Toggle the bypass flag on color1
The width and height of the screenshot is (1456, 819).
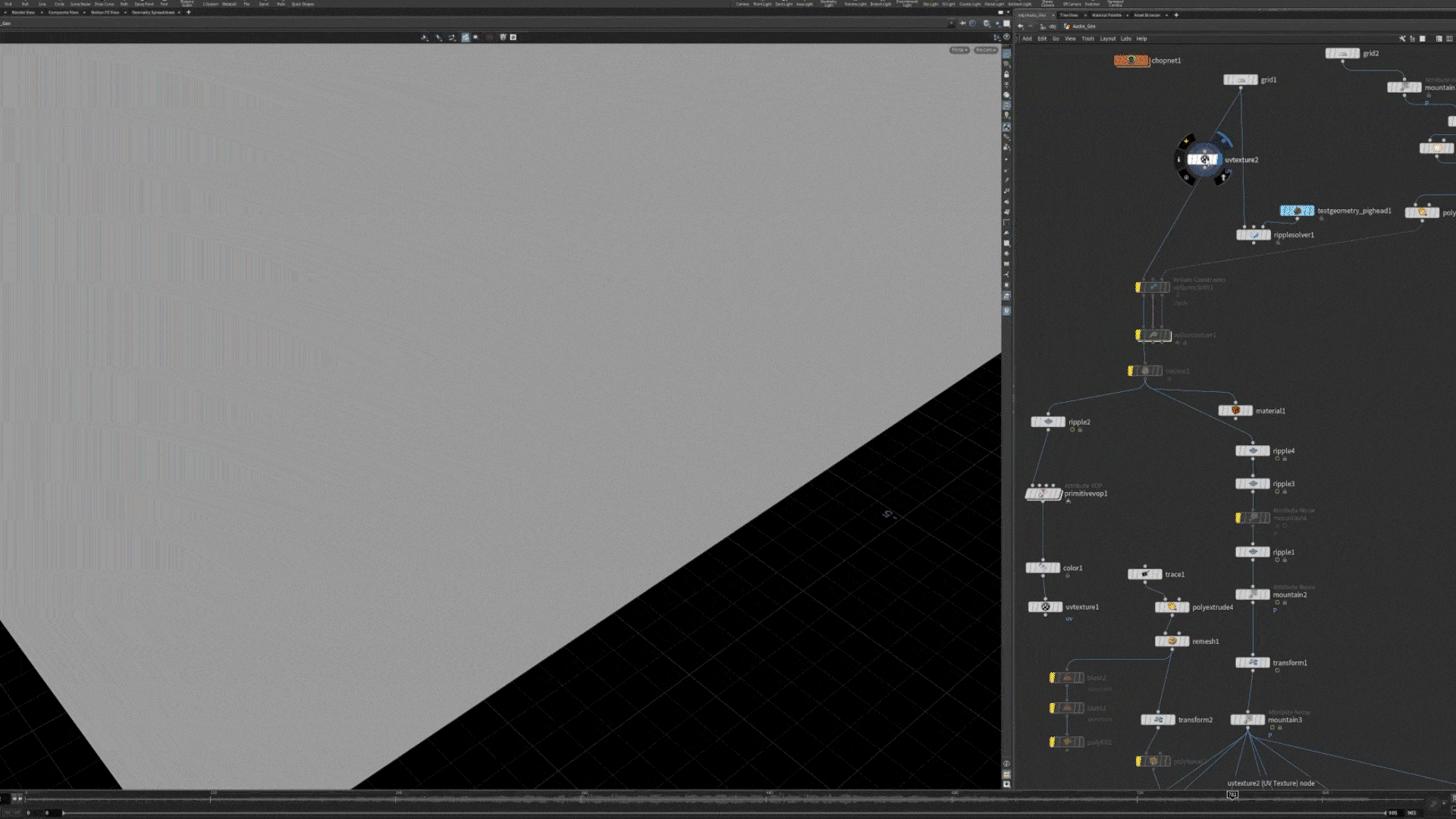pyautogui.click(x=1030, y=567)
